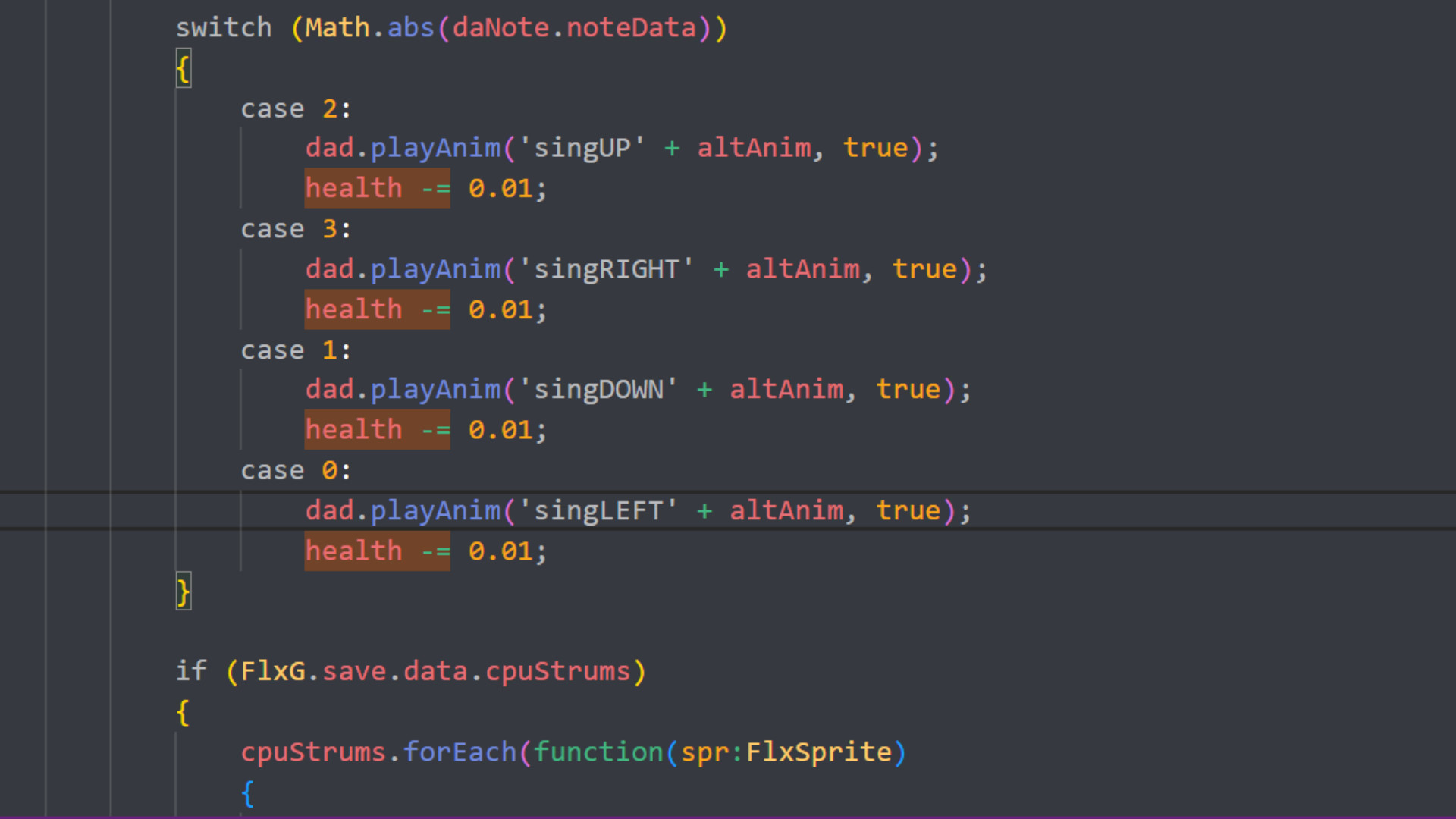Click the cpuStrums.forEach method call
Image resolution: width=1456 pixels, height=819 pixels.
379,752
